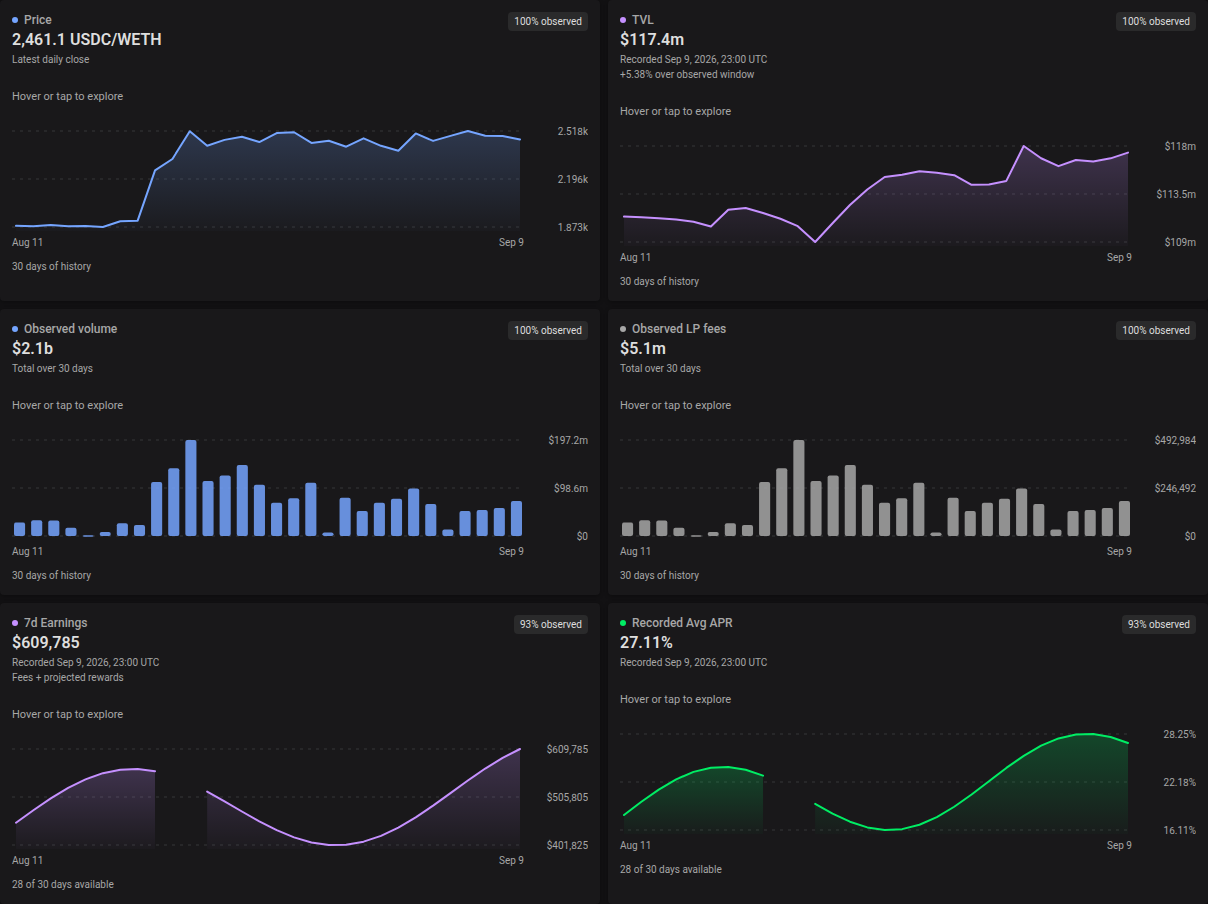This screenshot has height=904, width=1208.
Task: Click the Sep 9 label under TVL chart
Action: point(1119,258)
